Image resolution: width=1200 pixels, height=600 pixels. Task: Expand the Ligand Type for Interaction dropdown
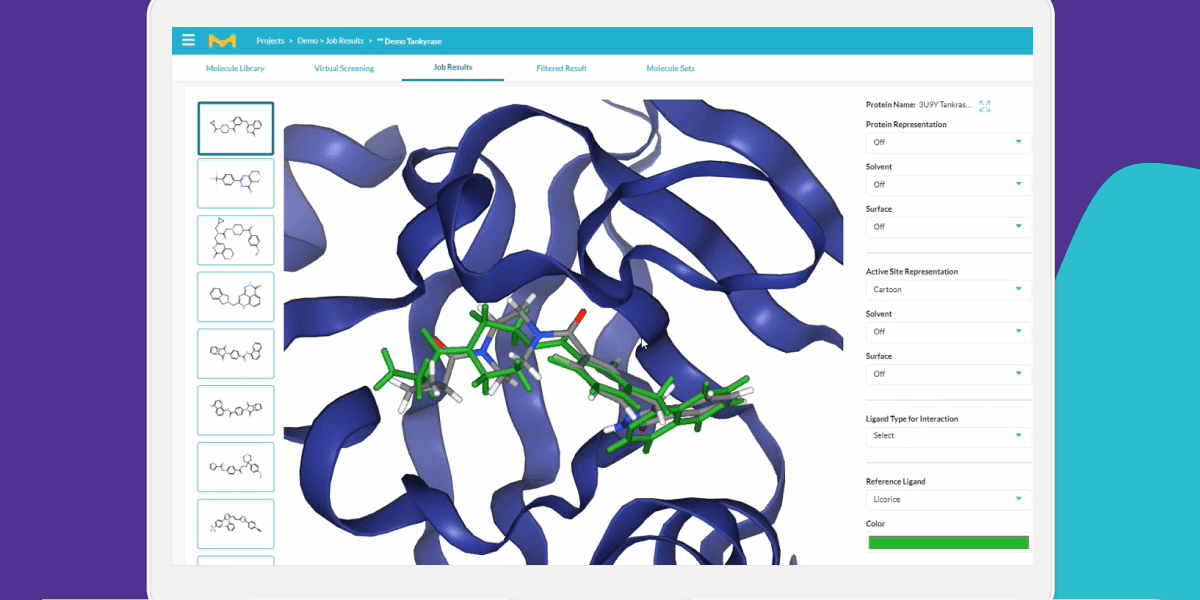(x=946, y=435)
